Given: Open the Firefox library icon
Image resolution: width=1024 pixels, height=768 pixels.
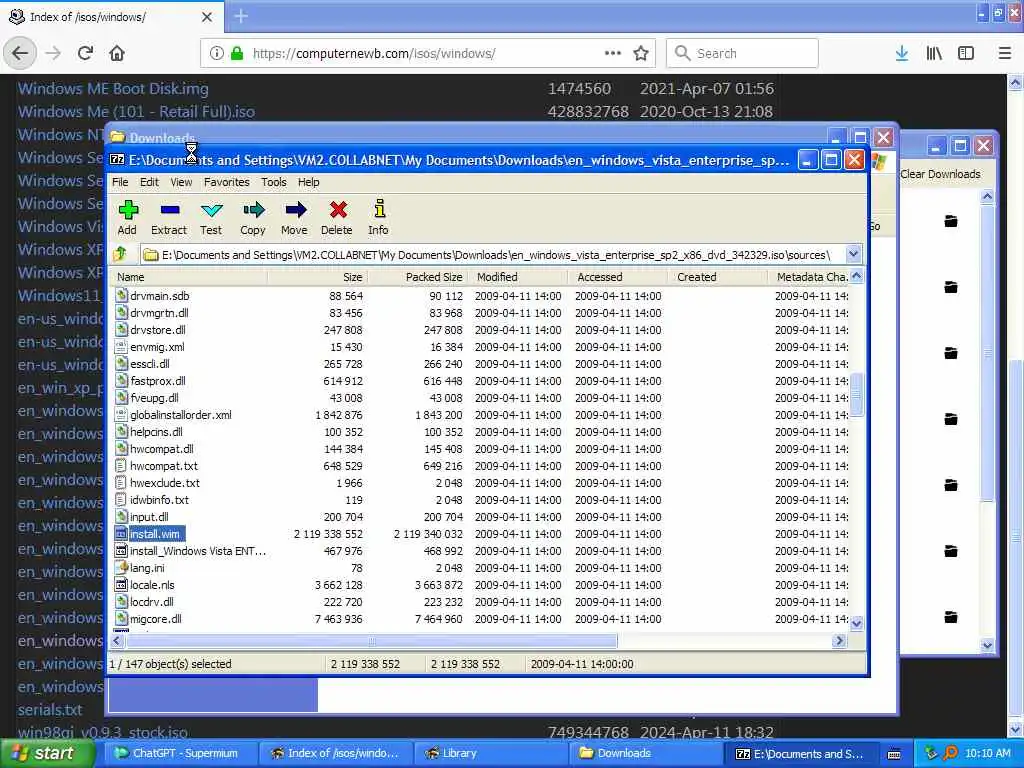Looking at the screenshot, I should [x=934, y=53].
